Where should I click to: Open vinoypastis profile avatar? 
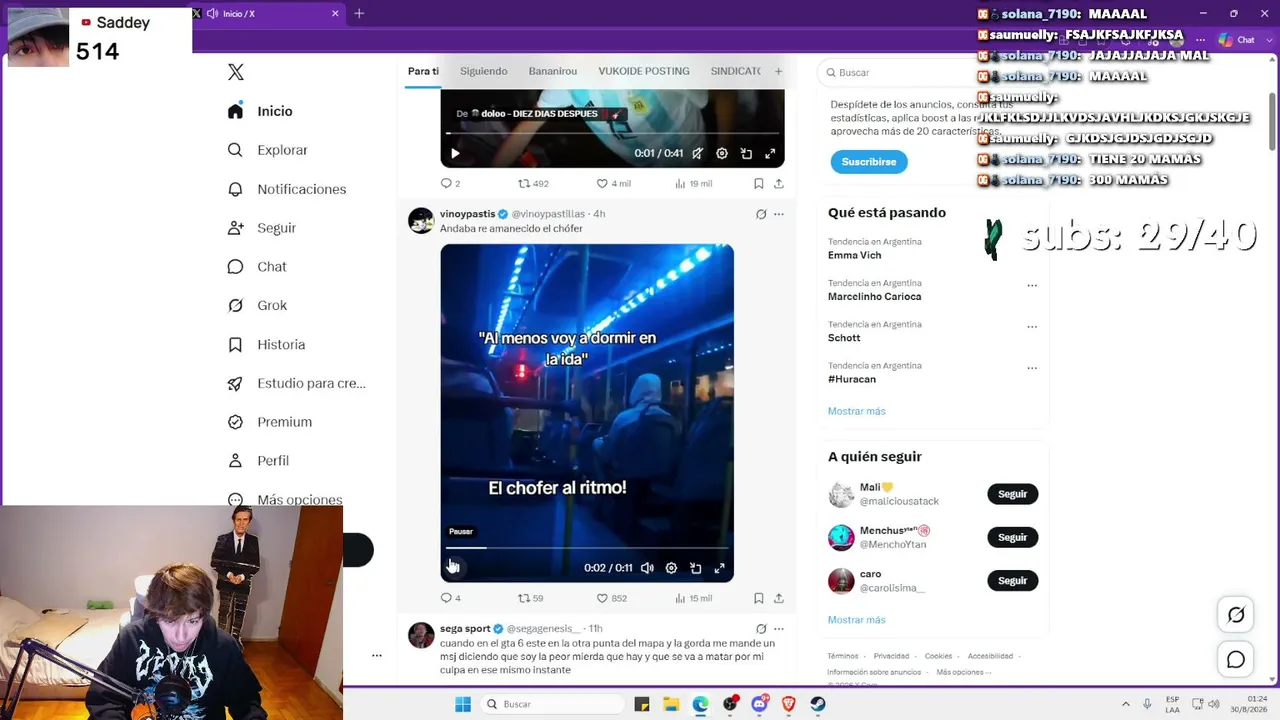coord(421,221)
